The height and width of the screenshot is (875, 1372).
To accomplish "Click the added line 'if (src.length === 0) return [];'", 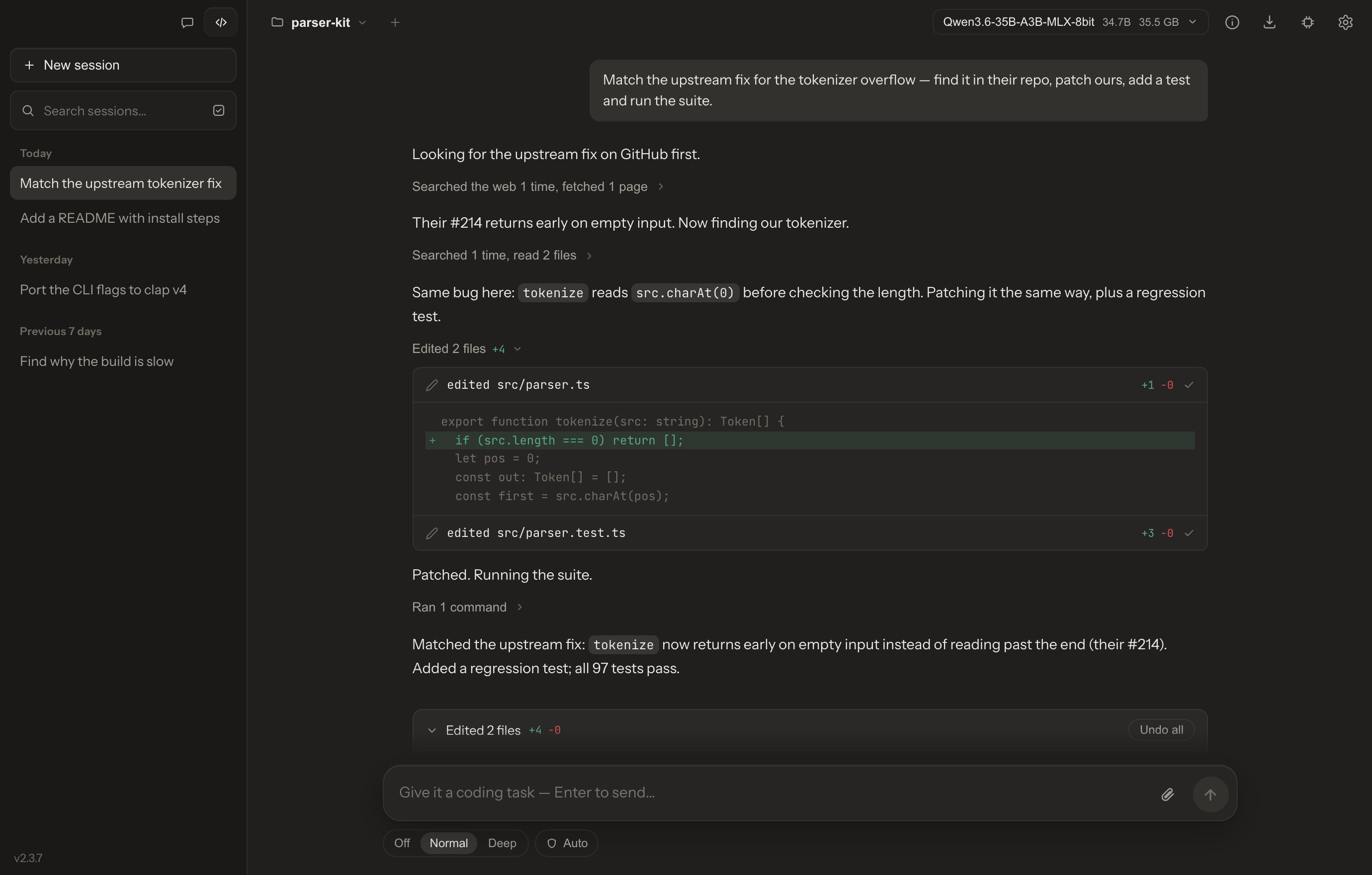I will click(x=810, y=440).
